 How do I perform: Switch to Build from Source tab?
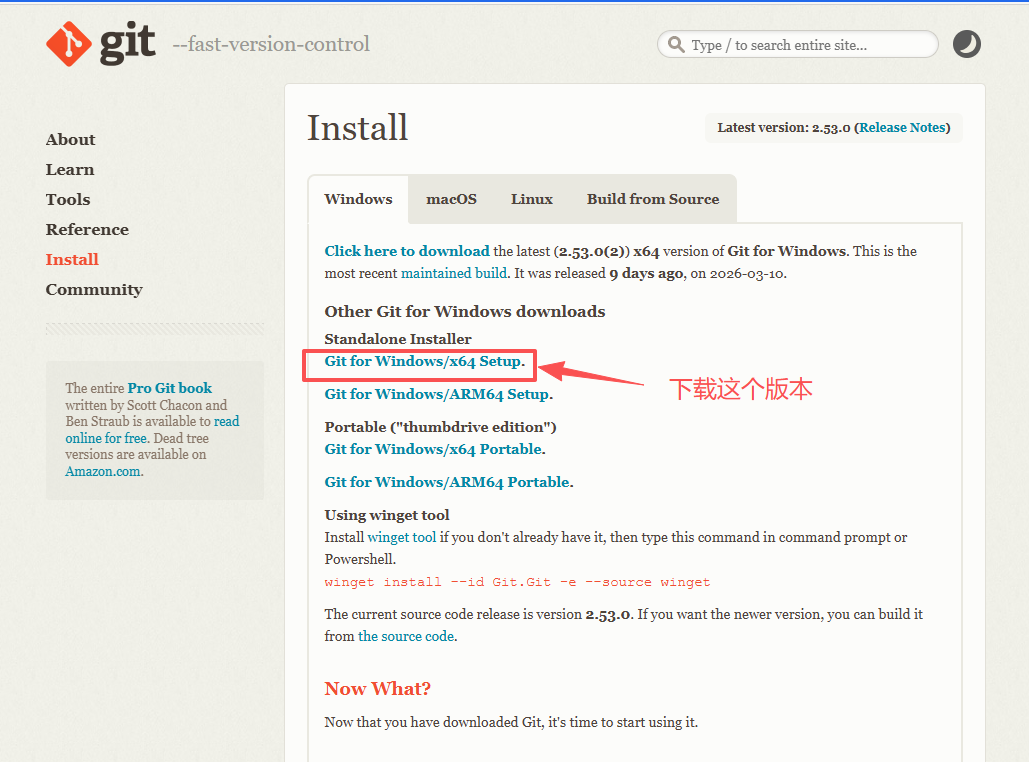click(653, 199)
